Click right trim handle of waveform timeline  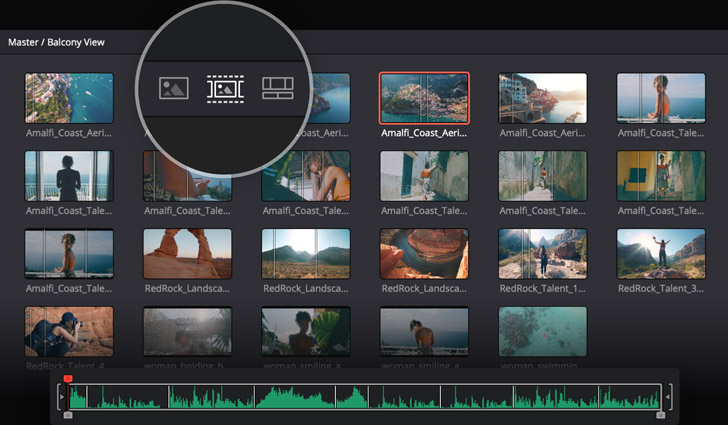point(668,397)
